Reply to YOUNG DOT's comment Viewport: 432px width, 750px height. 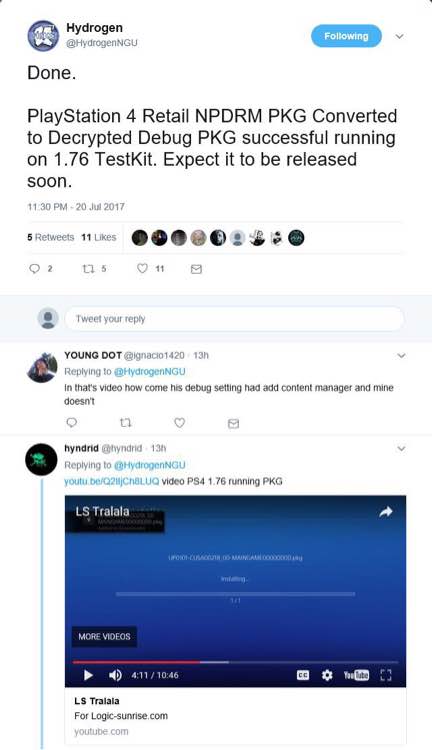[x=71, y=423]
